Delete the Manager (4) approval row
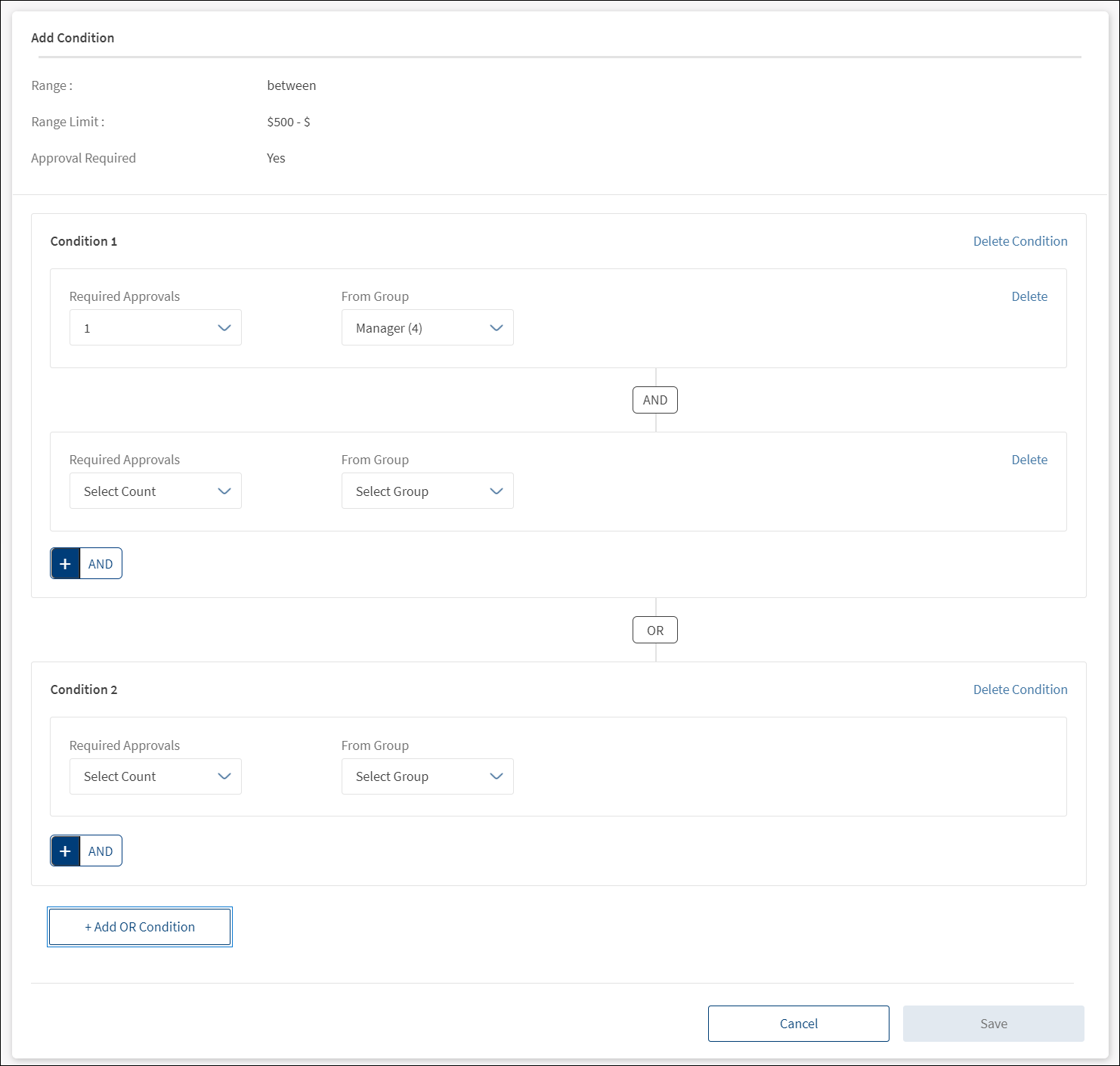1120x1066 pixels. coord(1029,296)
